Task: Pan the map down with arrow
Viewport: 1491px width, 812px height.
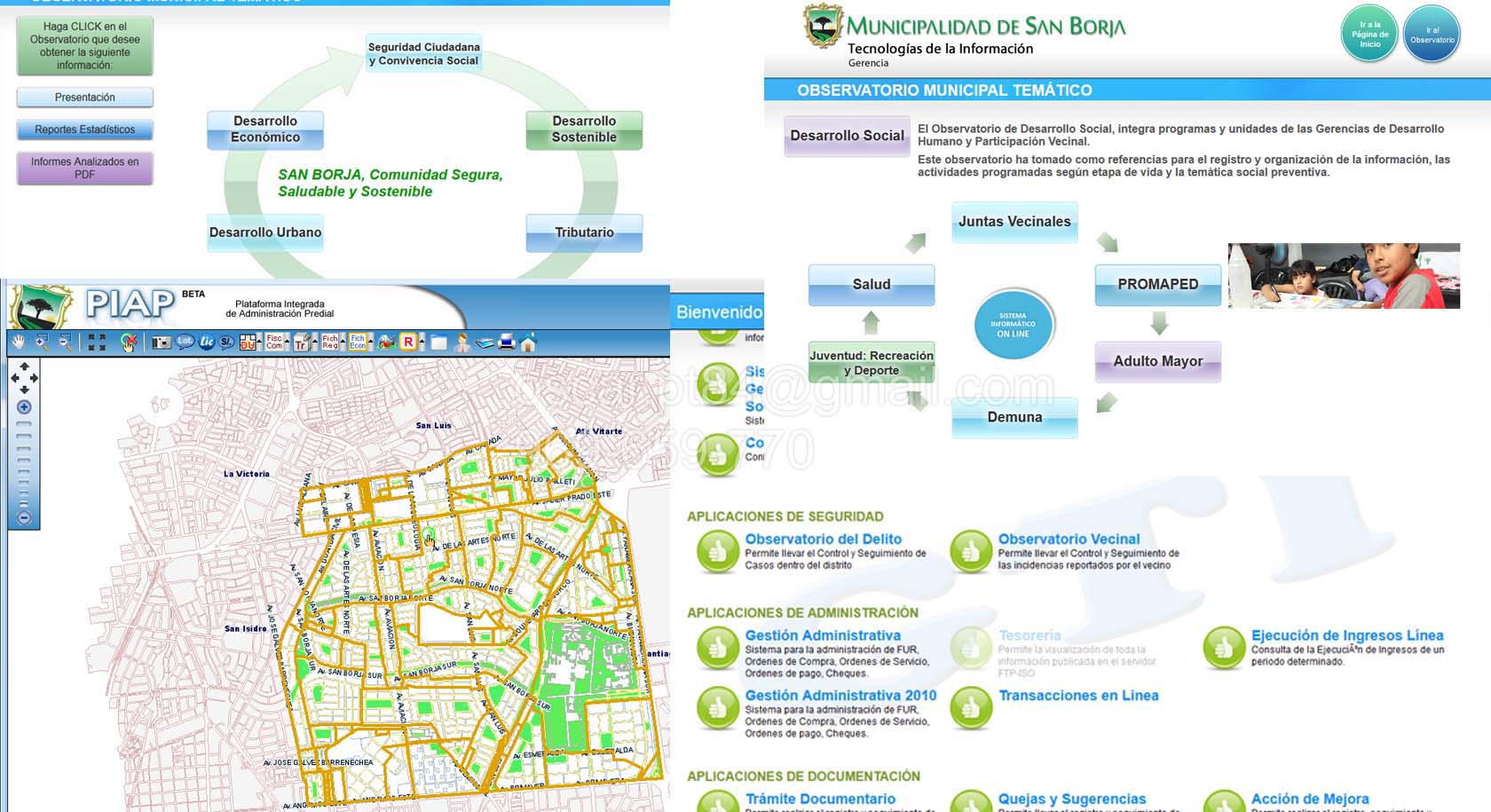Action: point(24,390)
